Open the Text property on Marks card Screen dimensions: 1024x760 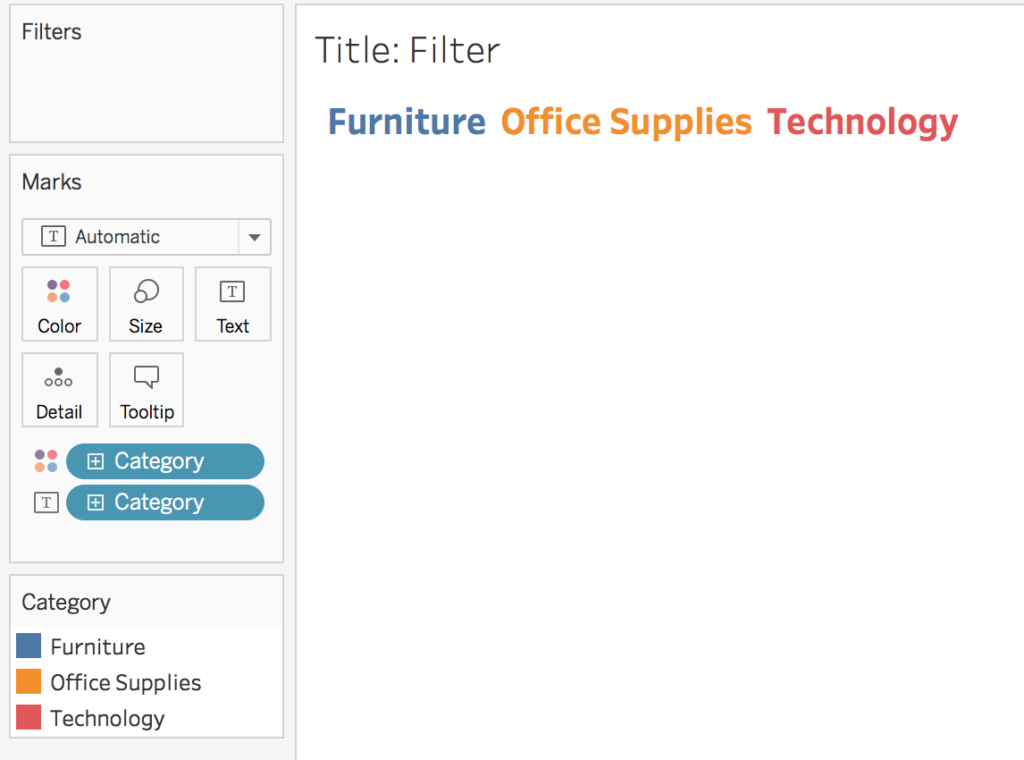tap(232, 303)
